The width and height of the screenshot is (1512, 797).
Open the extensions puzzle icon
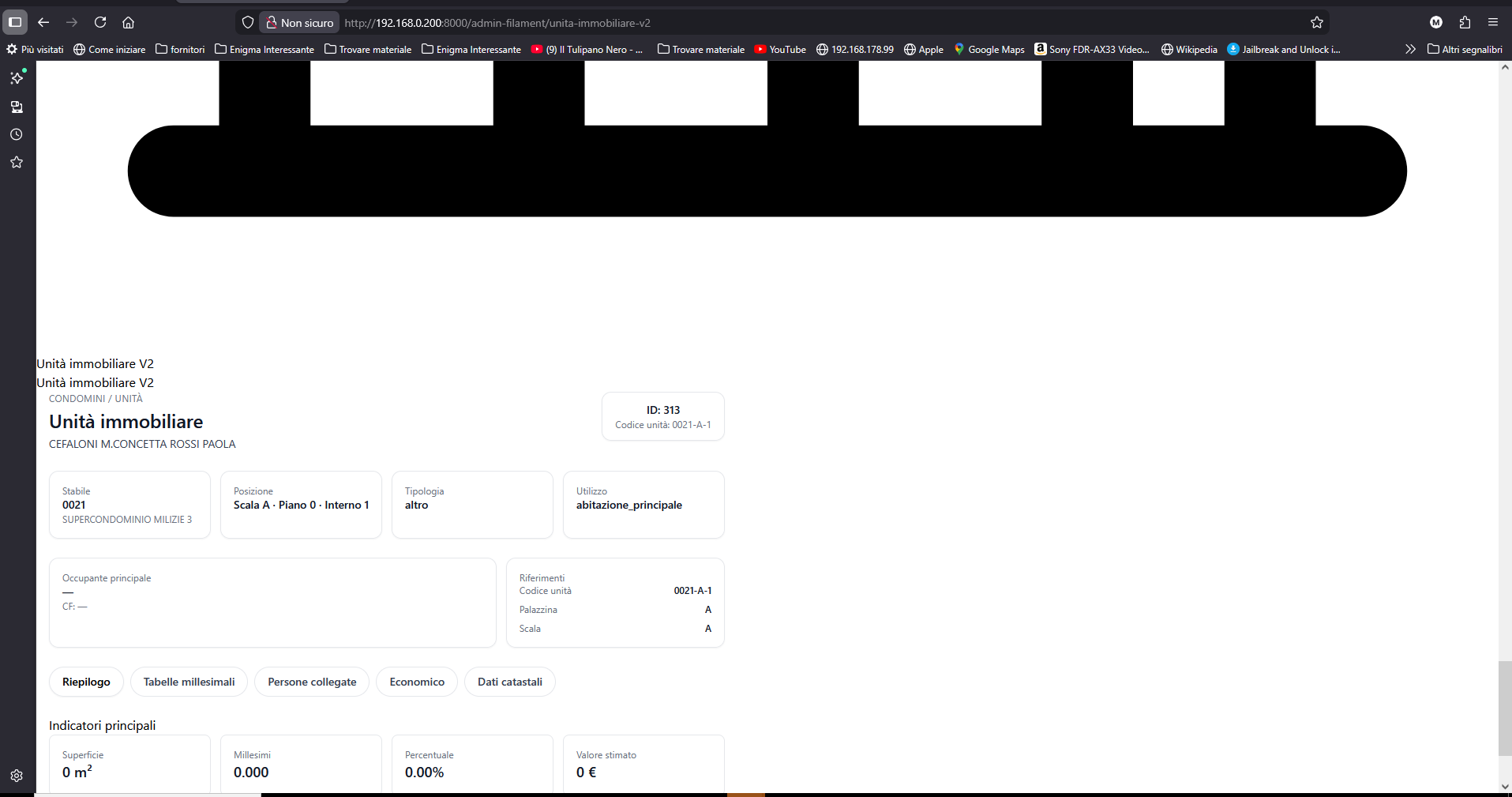1465,22
